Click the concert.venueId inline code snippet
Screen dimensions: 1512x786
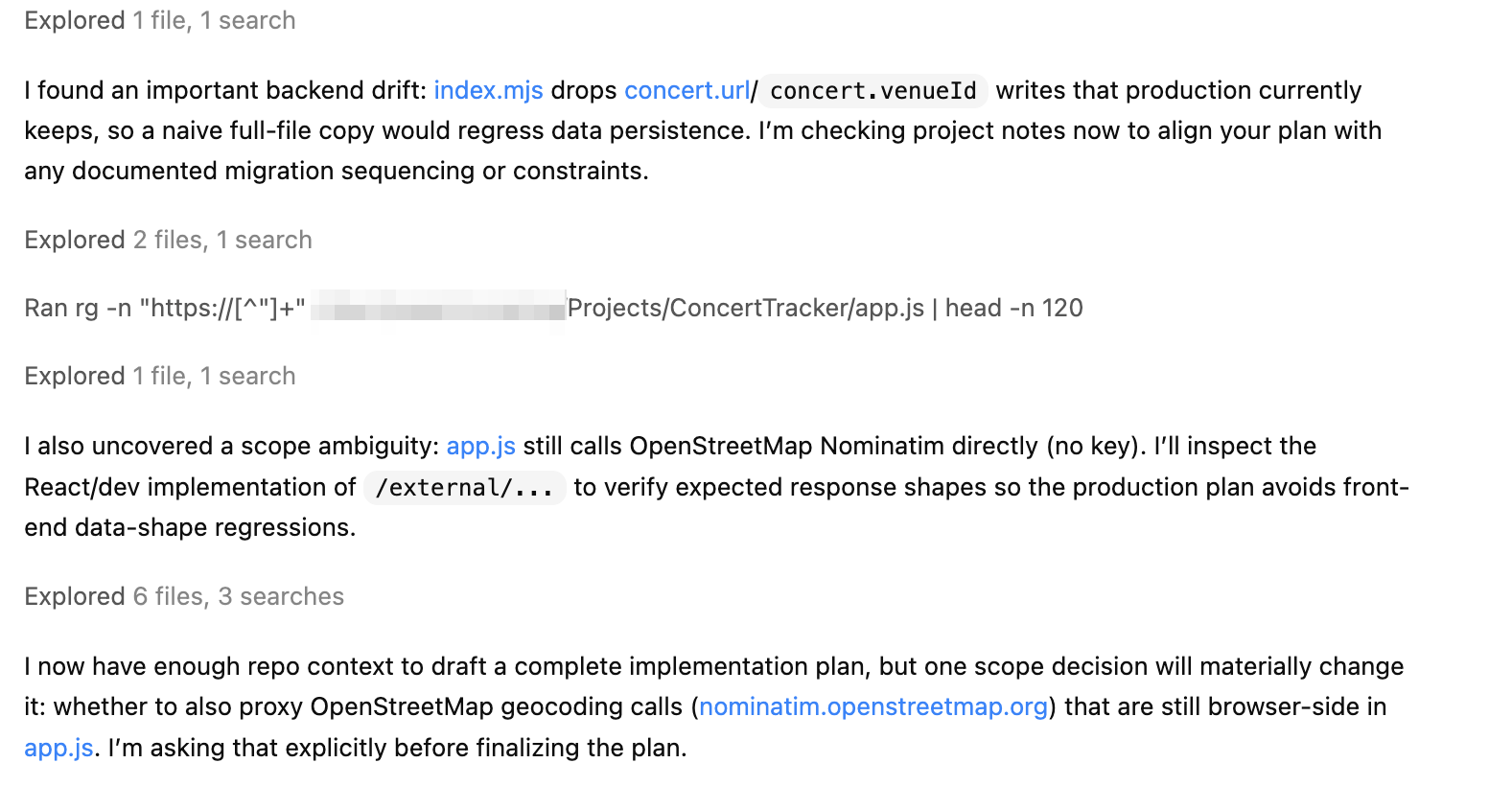coord(872,91)
